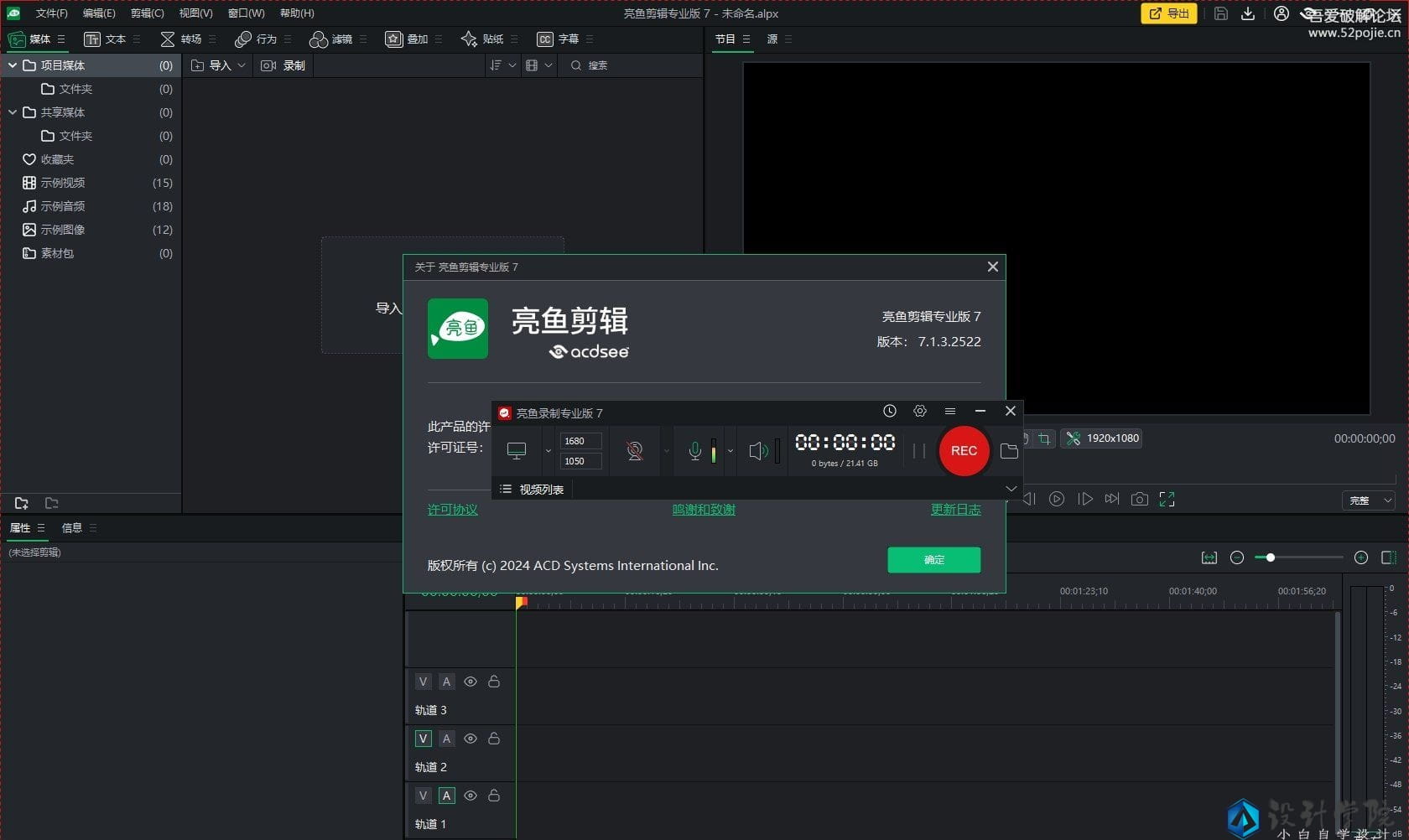1409x840 pixels.
Task: Click the new folder icon below media tree
Action: (22, 503)
